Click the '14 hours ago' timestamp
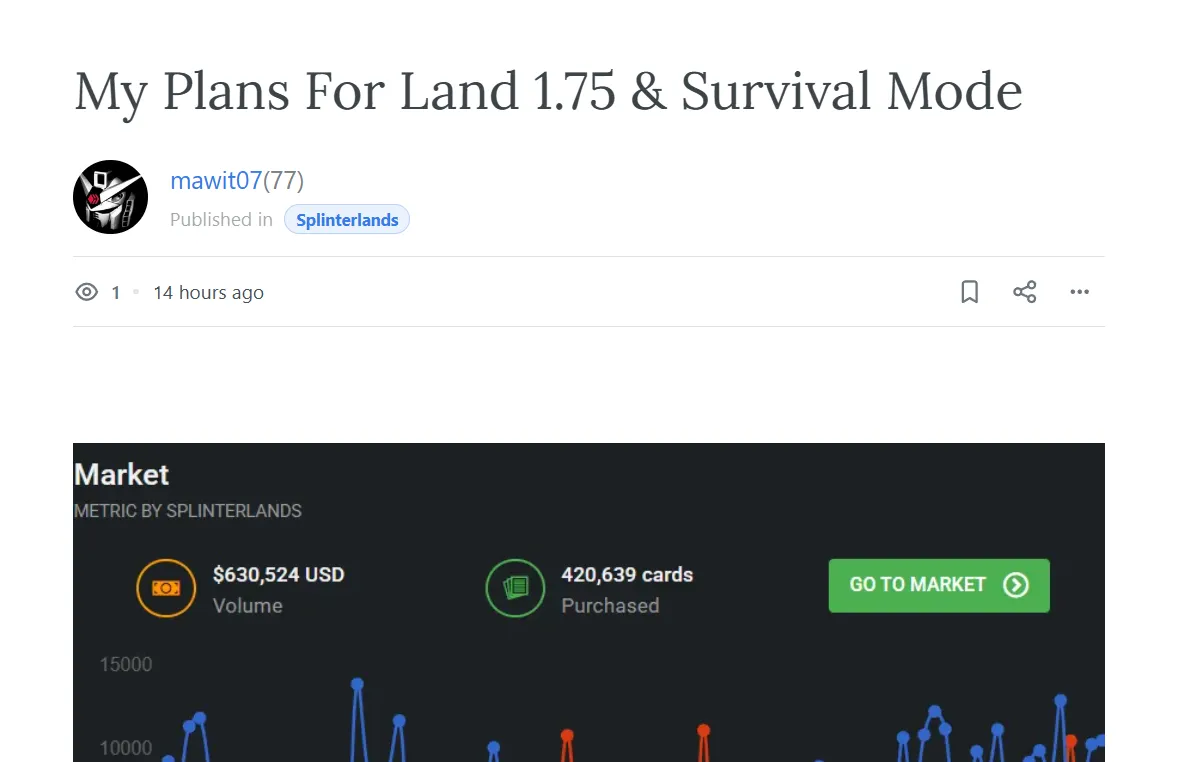Image resolution: width=1182 pixels, height=762 pixels. (209, 292)
